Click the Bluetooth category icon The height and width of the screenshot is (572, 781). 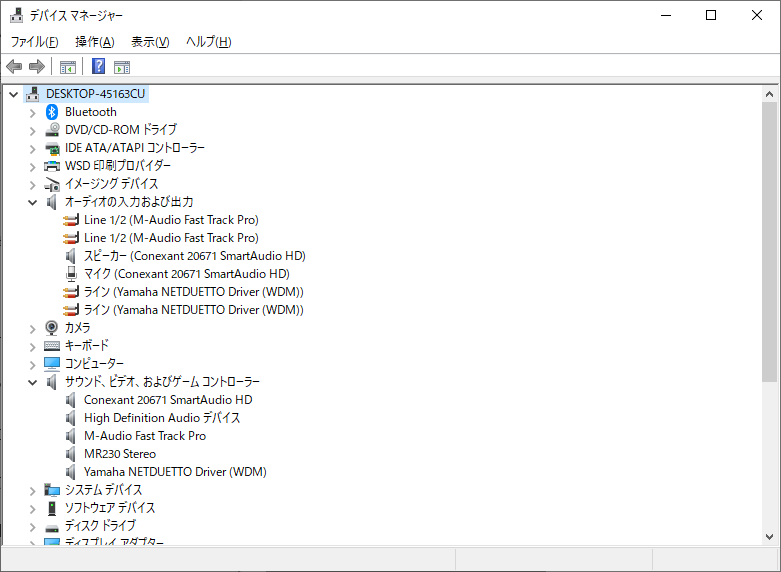[x=52, y=112]
